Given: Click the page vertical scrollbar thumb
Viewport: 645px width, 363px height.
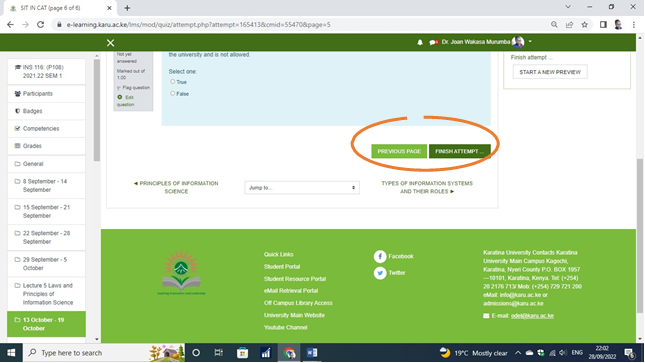Looking at the screenshot, I should click(640, 236).
